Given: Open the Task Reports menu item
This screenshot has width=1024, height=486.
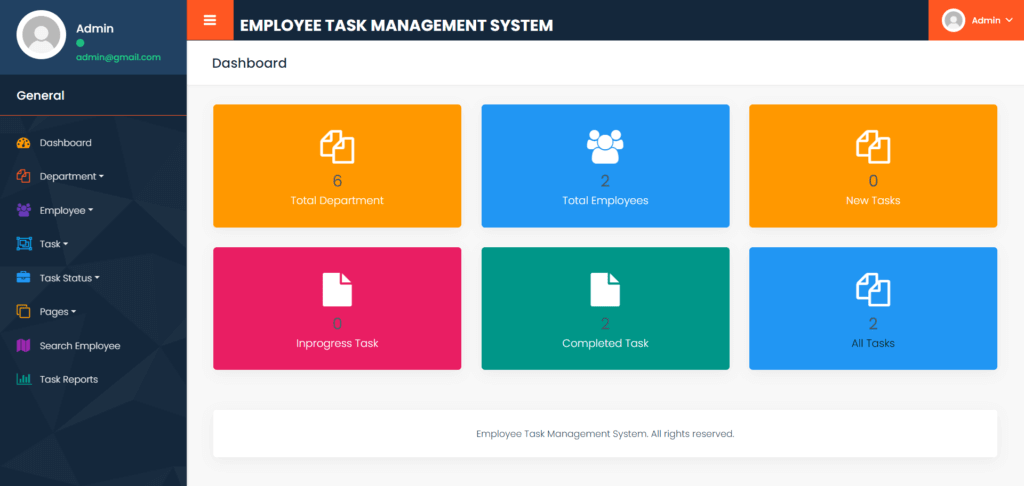Looking at the screenshot, I should (69, 380).
